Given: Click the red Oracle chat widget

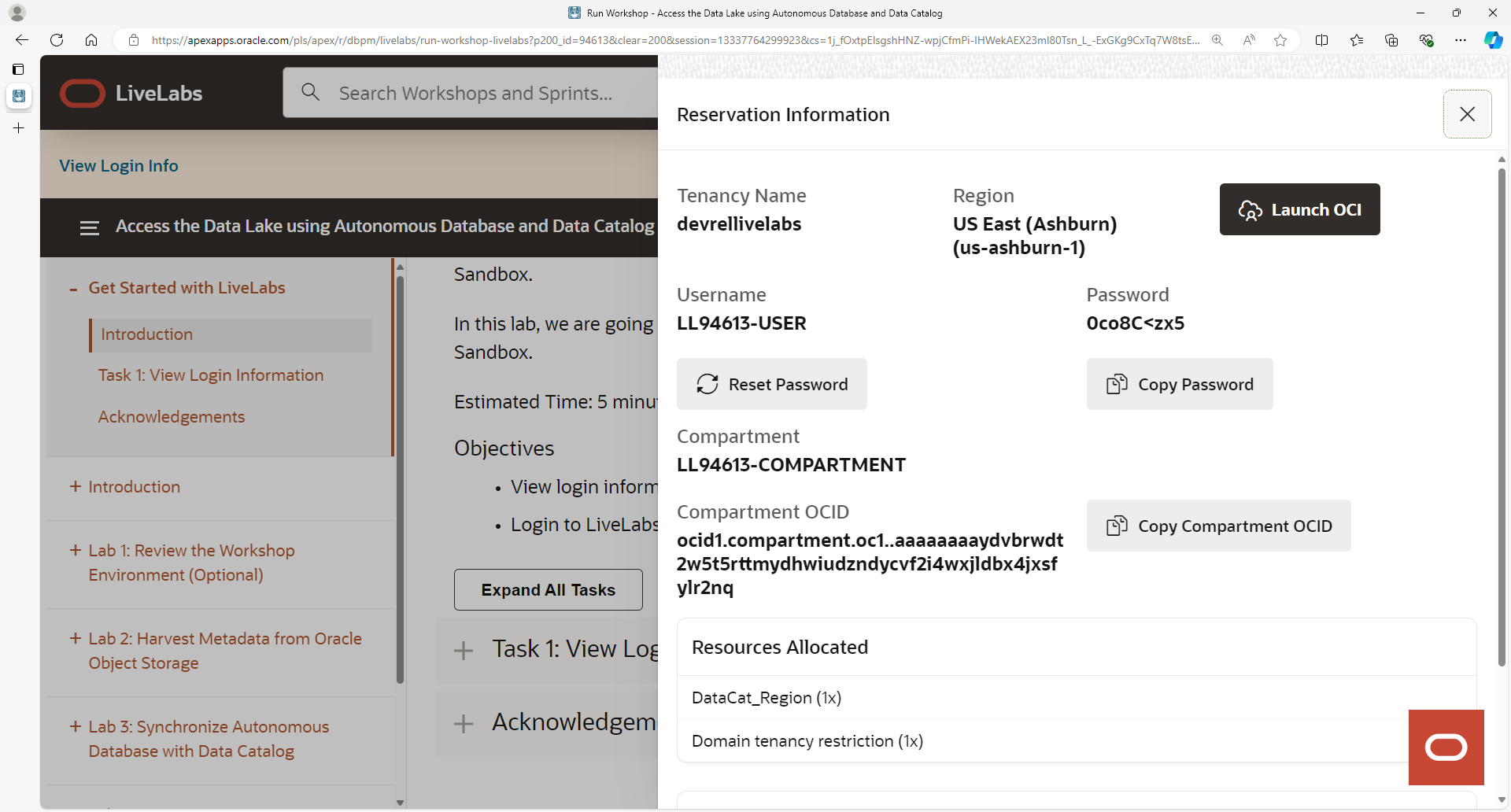Looking at the screenshot, I should [1446, 747].
